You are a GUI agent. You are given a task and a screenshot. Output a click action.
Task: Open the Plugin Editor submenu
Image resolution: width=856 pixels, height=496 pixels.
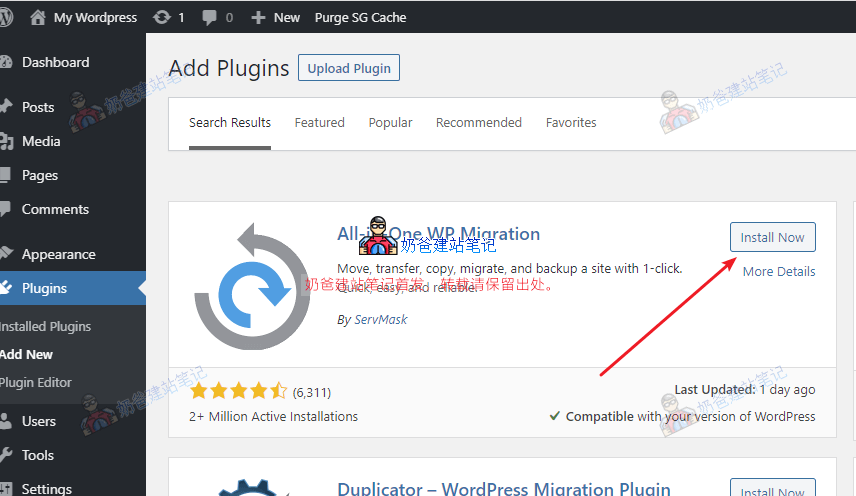click(35, 383)
